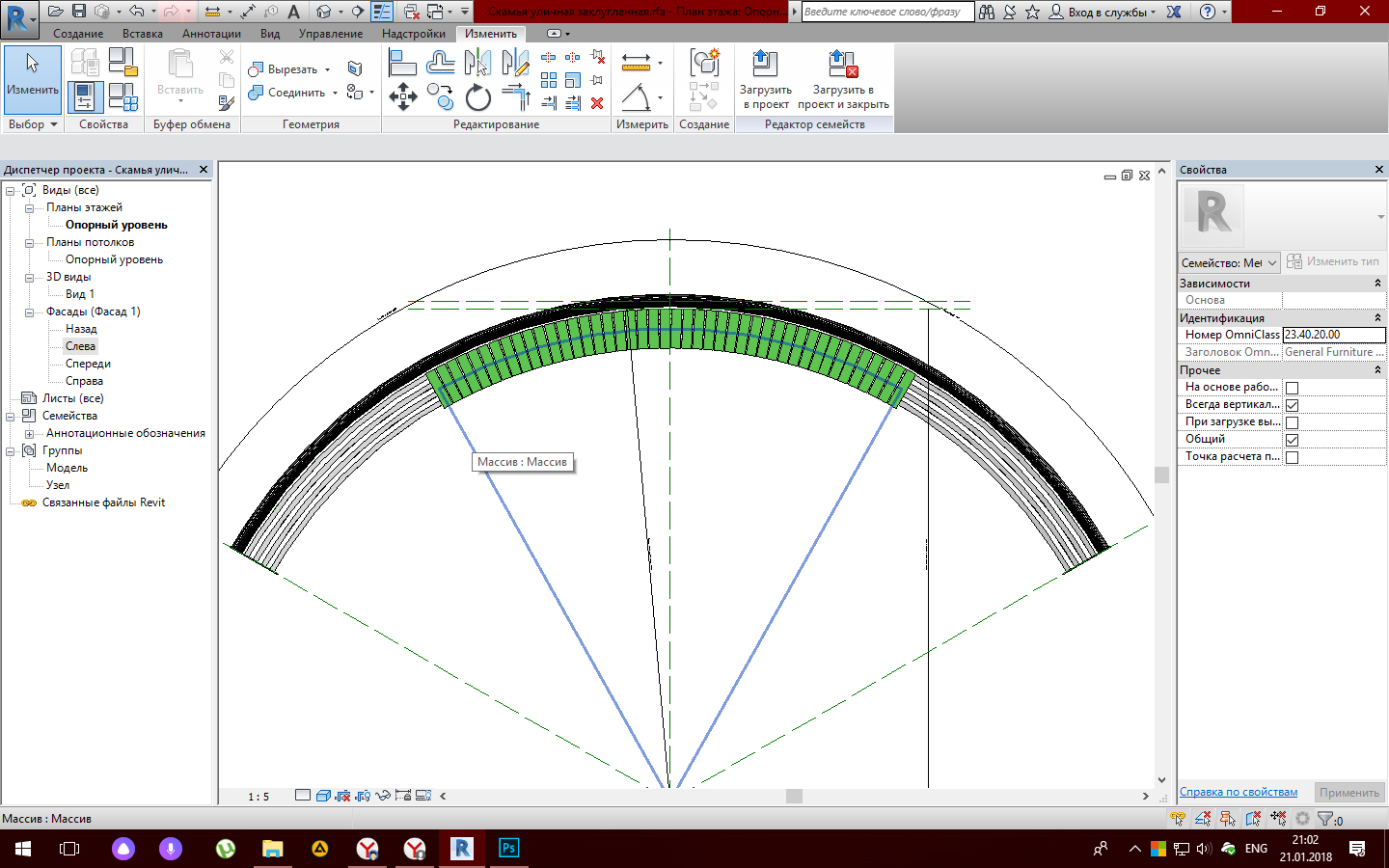
Task: Switch to the Управление ribbon tab
Action: 330,34
